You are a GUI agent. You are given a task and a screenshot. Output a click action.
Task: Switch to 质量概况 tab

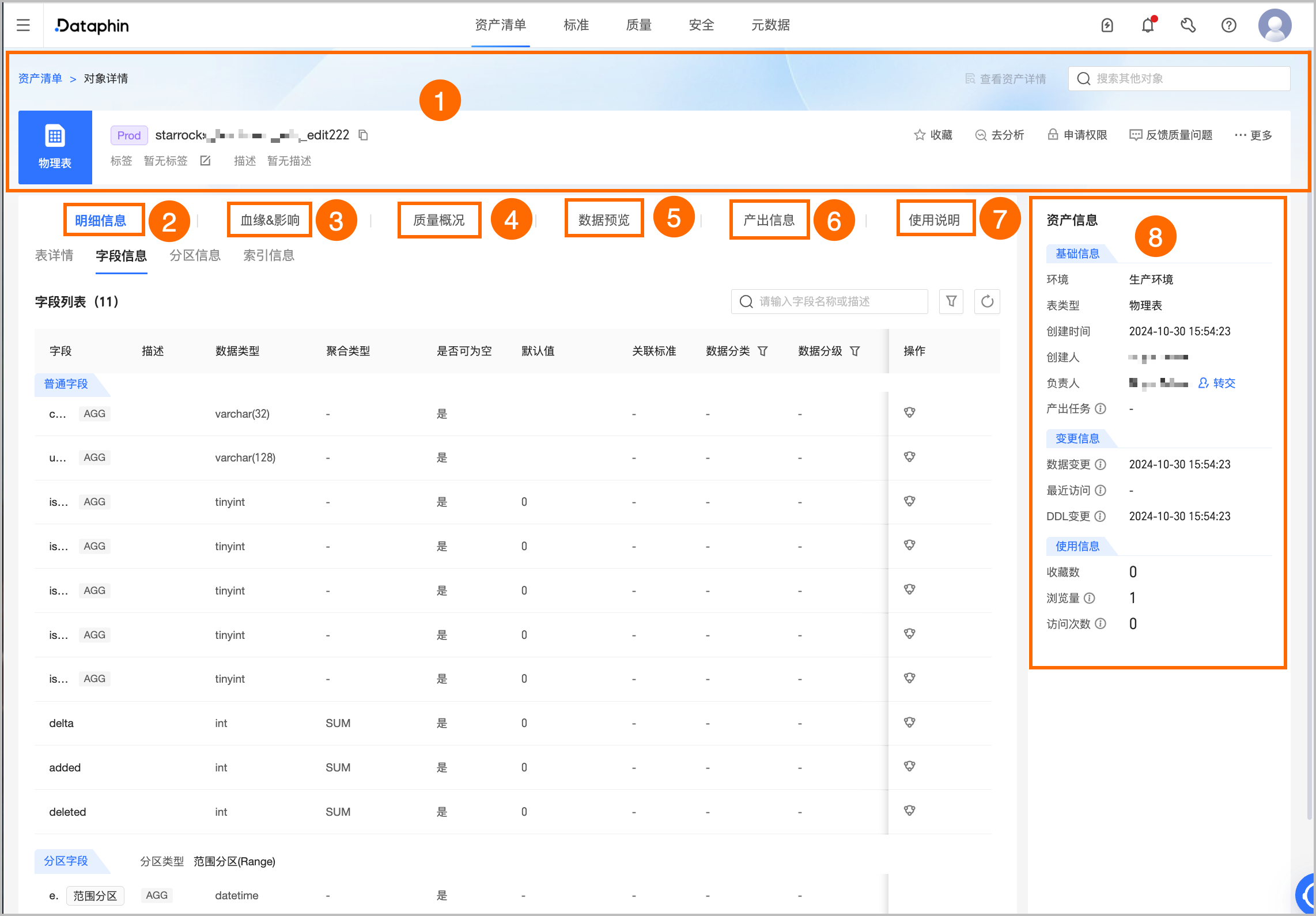(x=439, y=220)
